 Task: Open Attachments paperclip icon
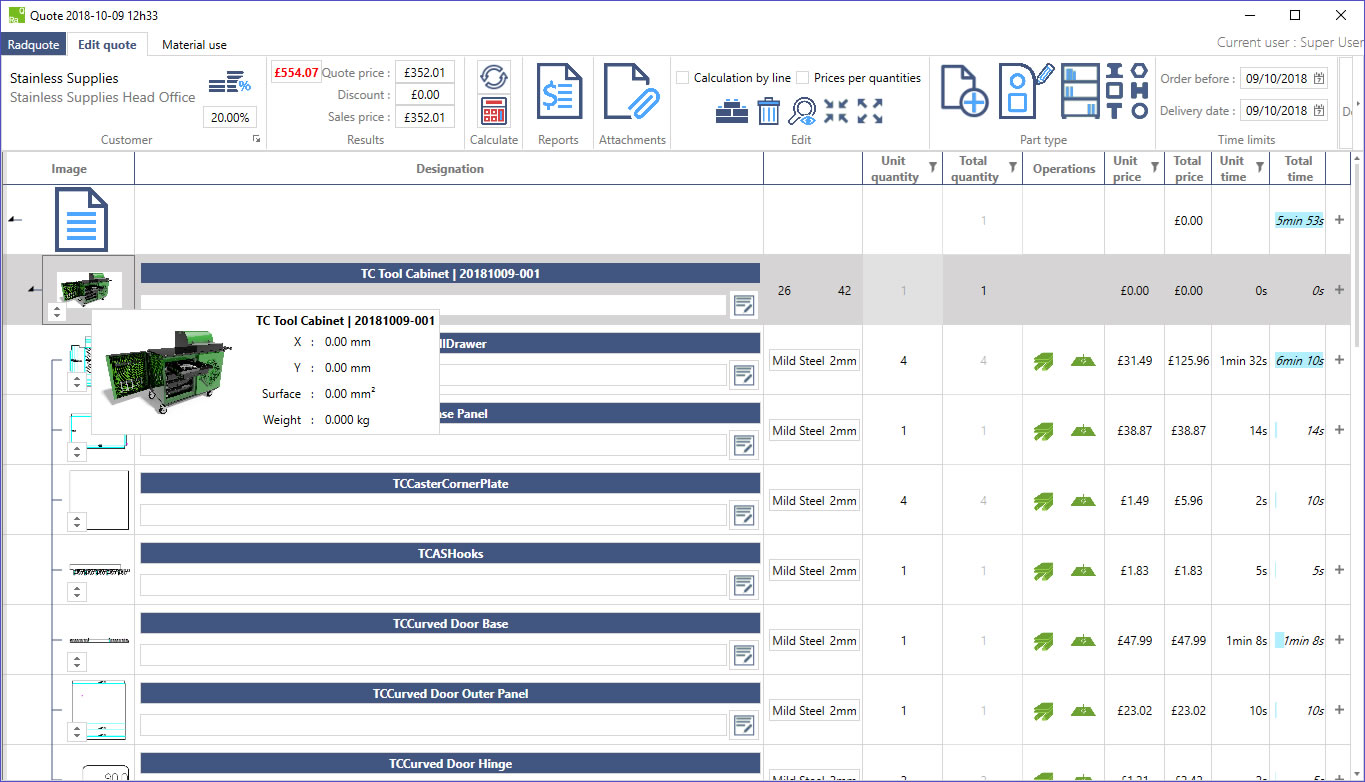pos(632,93)
